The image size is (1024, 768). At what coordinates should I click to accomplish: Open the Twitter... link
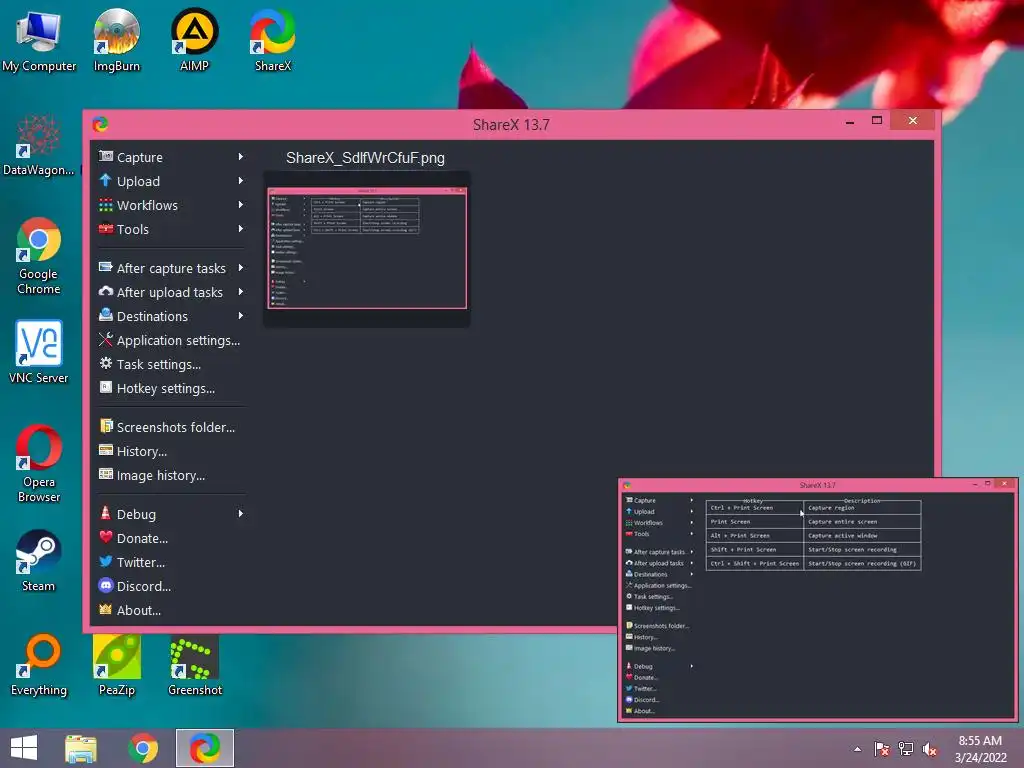point(172,562)
